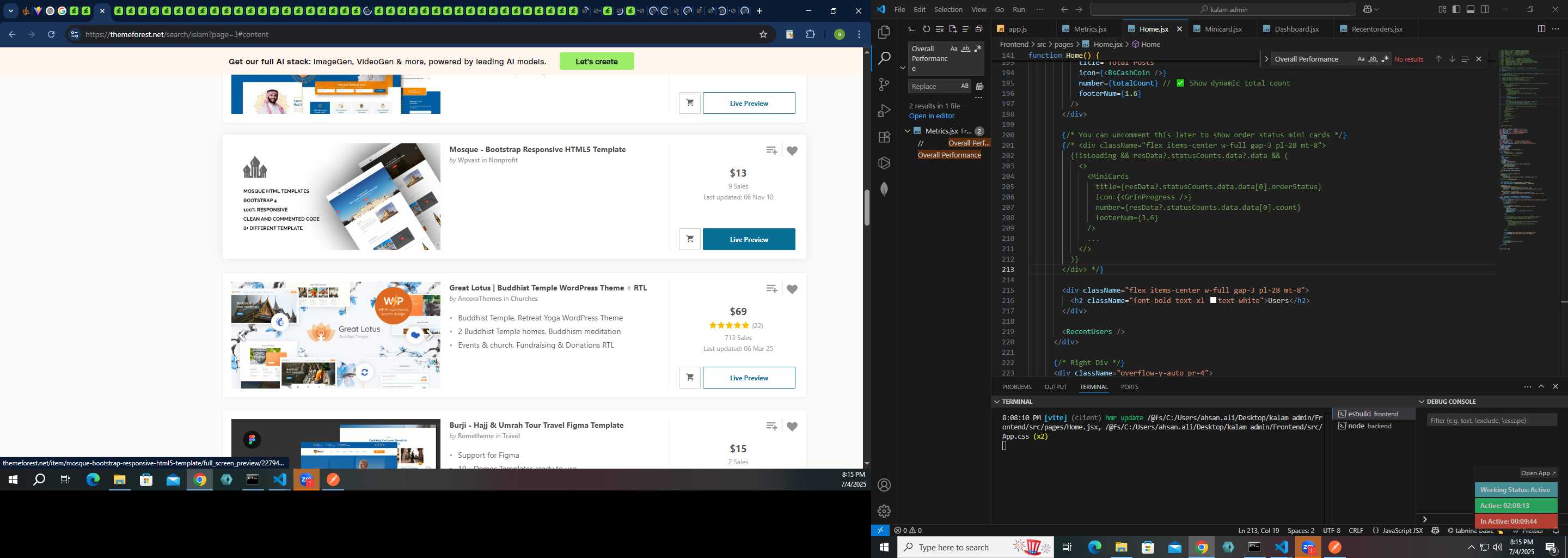The height and width of the screenshot is (558, 1568).
Task: Click Live Preview for Great Lotus theme
Action: point(749,378)
